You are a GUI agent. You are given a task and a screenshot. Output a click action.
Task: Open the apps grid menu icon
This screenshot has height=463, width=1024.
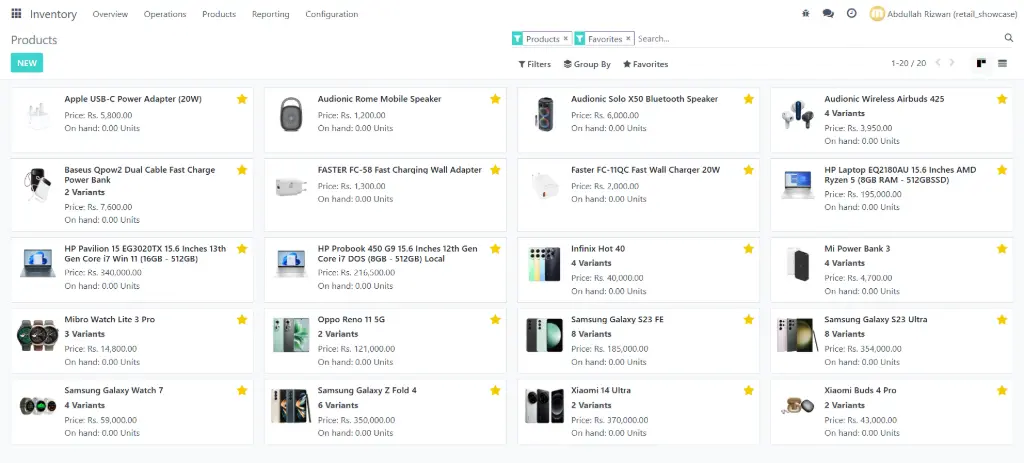(16, 14)
